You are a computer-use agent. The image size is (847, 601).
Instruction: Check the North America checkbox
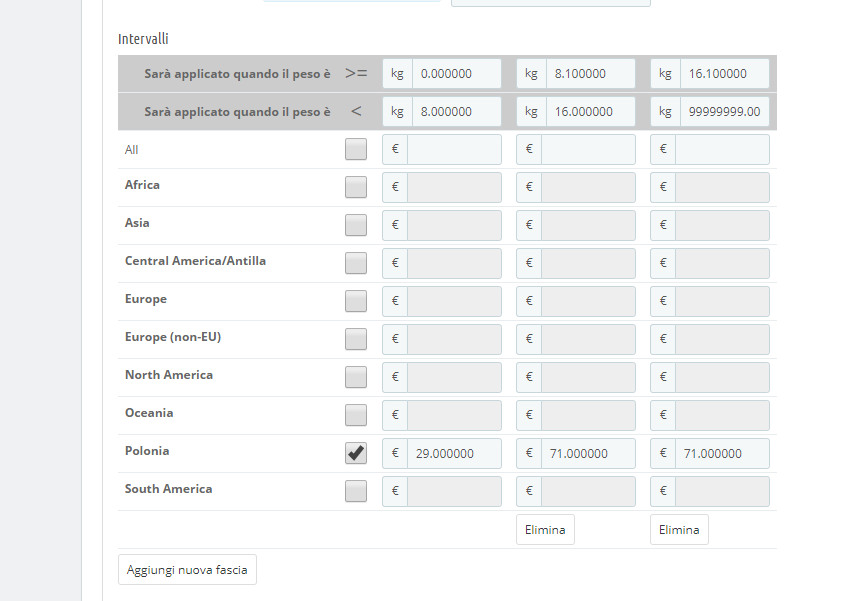356,377
